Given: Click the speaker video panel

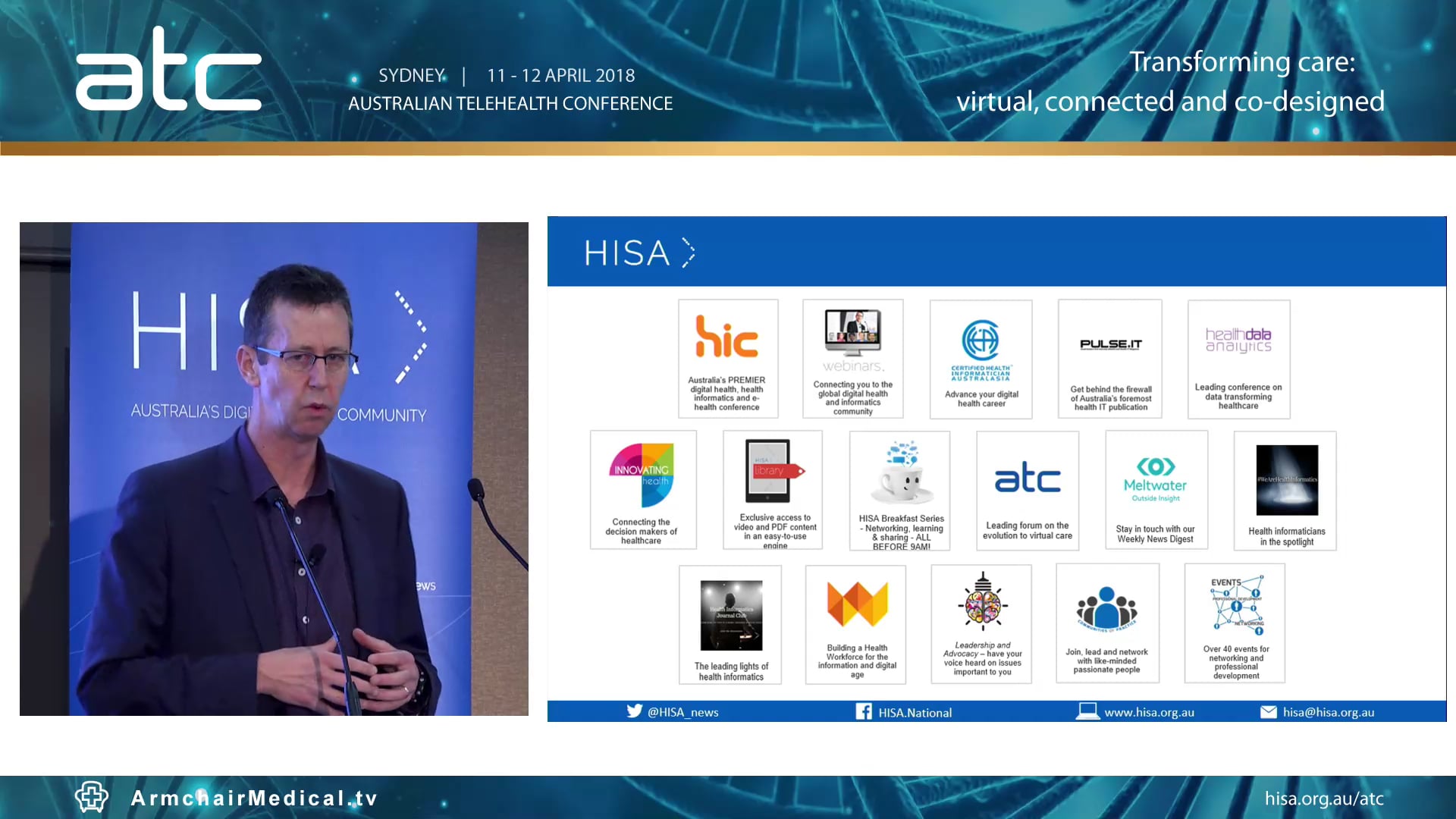Looking at the screenshot, I should click(x=274, y=469).
